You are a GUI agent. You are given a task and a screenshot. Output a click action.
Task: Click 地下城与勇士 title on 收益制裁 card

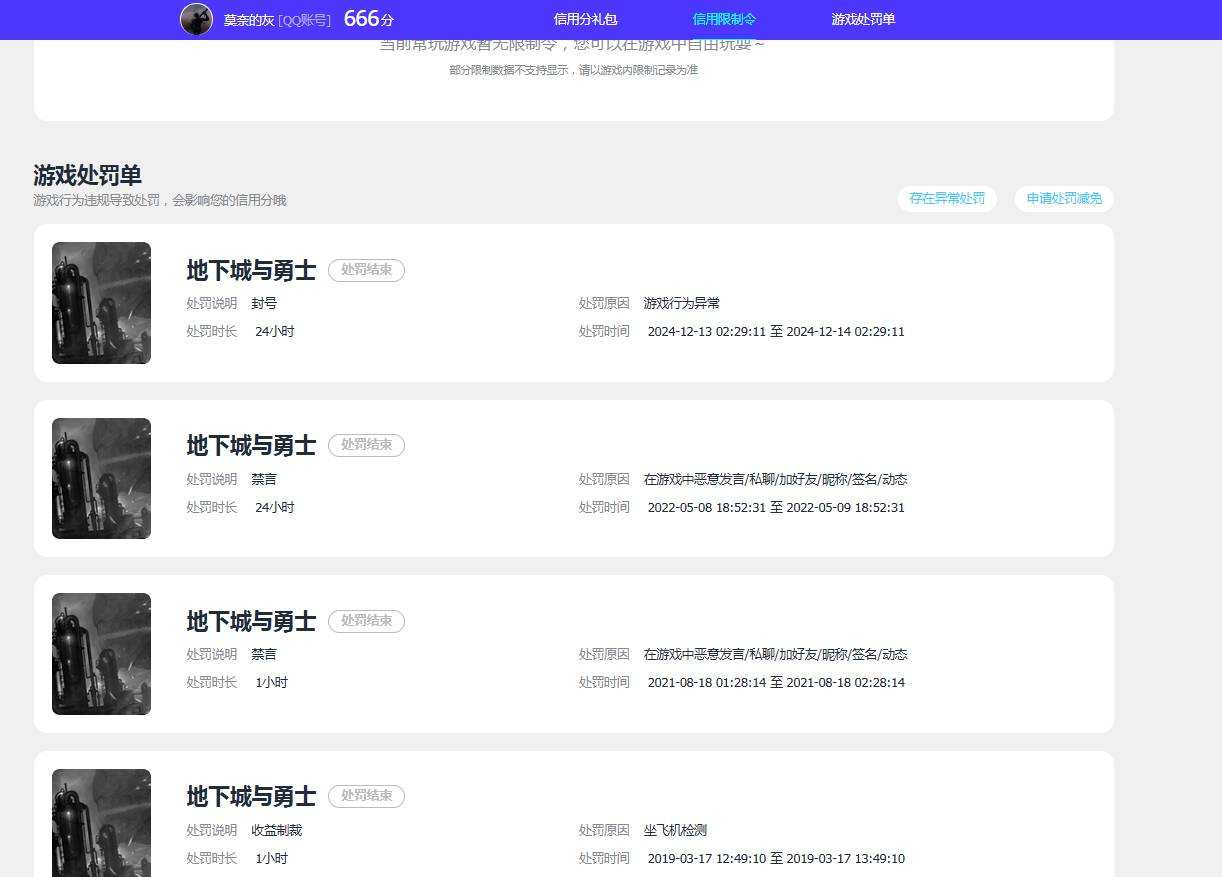[251, 796]
